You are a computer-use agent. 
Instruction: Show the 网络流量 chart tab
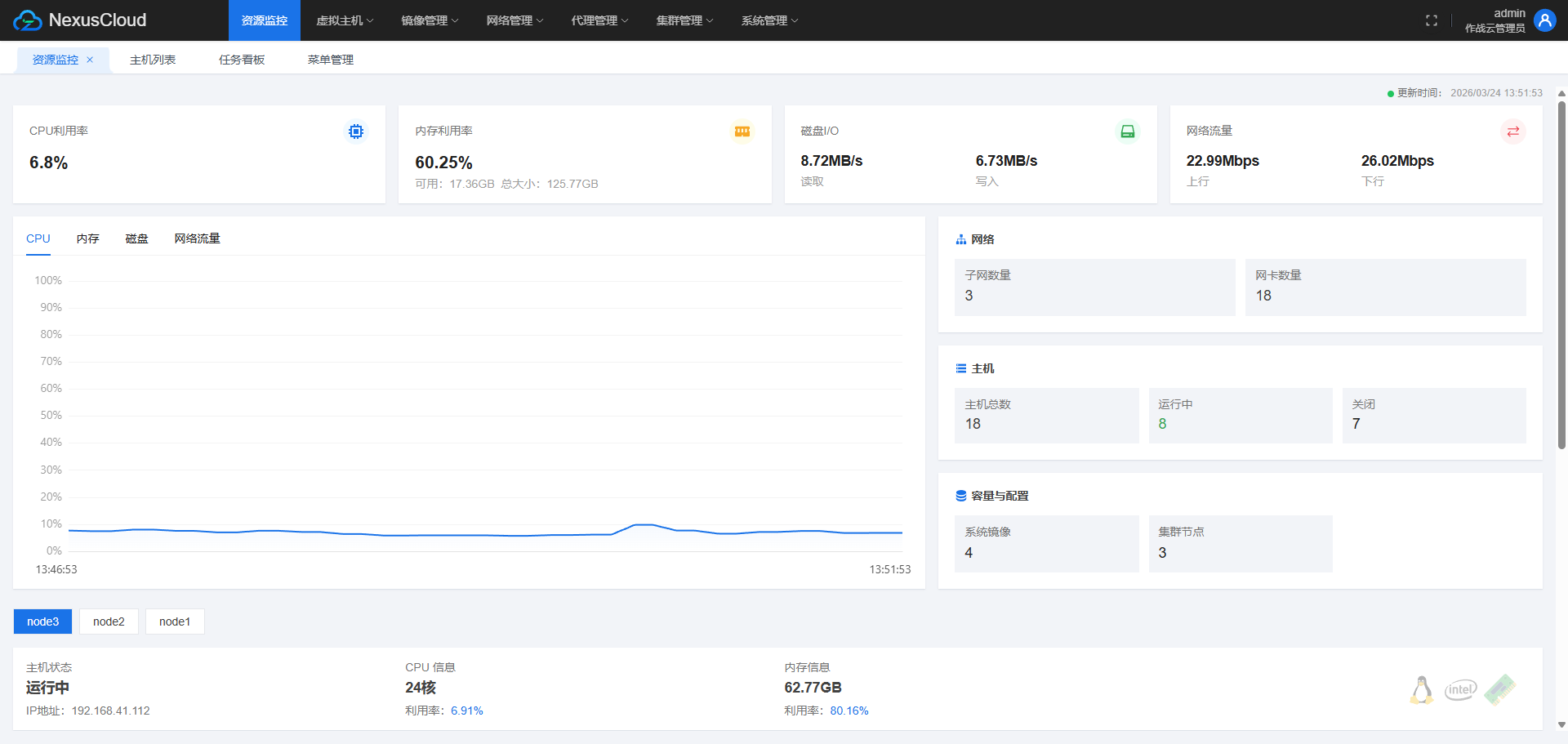click(197, 238)
